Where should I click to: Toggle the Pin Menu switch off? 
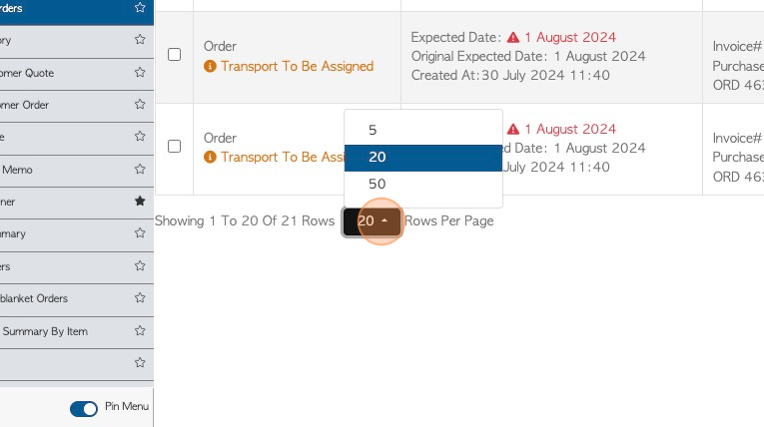pos(84,408)
